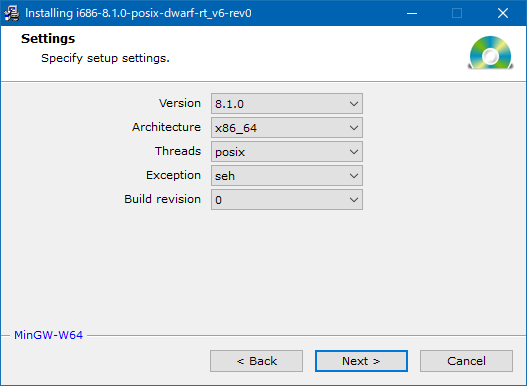This screenshot has height=386, width=527.
Task: Expand the Architecture combo box set to x86_64
Action: (287, 127)
